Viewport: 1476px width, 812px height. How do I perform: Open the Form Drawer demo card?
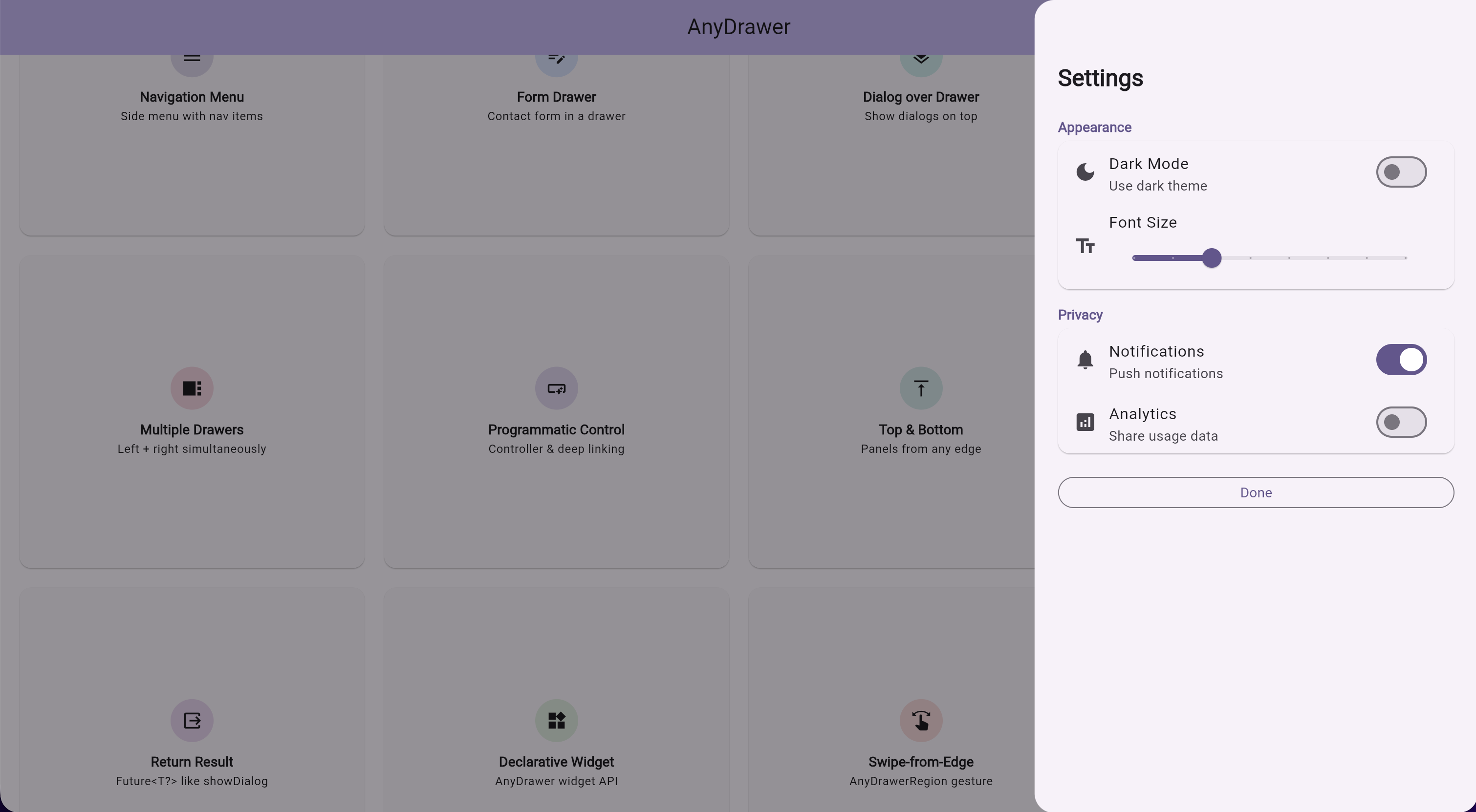click(x=556, y=143)
